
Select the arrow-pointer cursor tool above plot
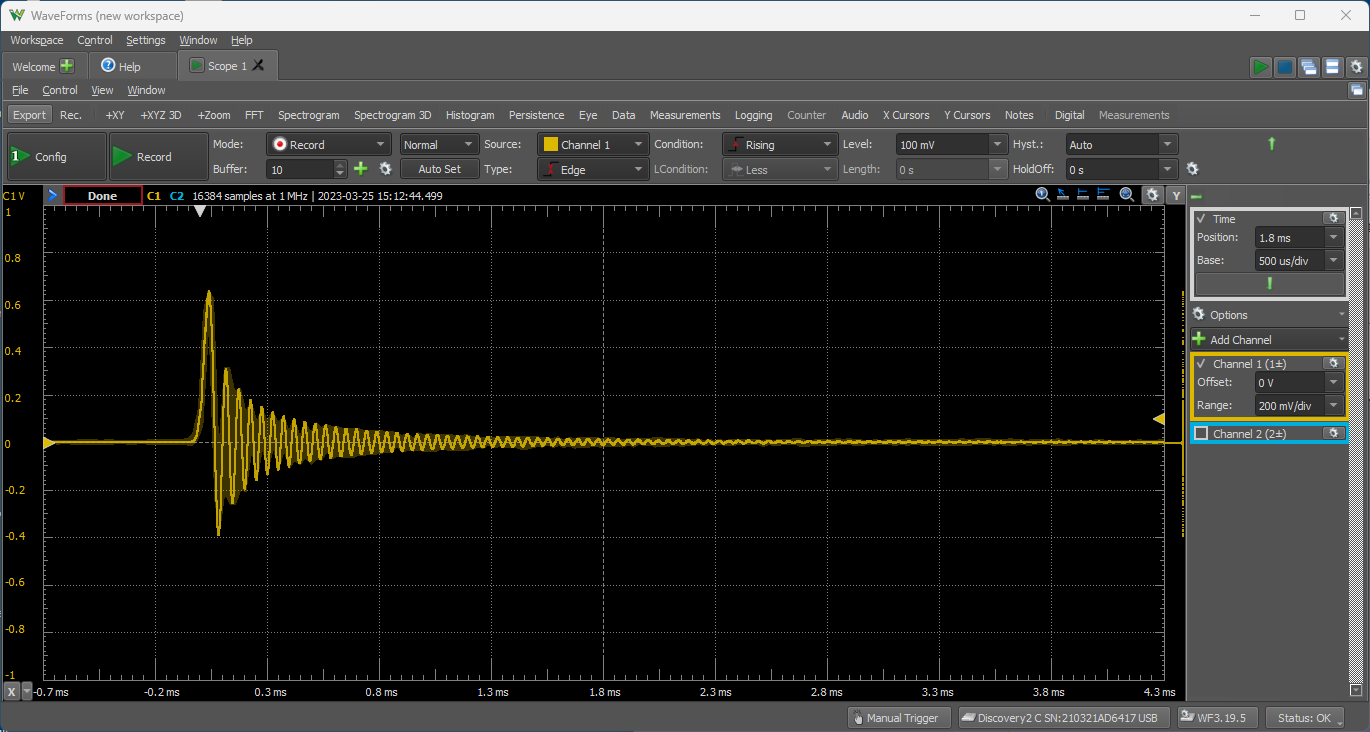coord(1063,195)
